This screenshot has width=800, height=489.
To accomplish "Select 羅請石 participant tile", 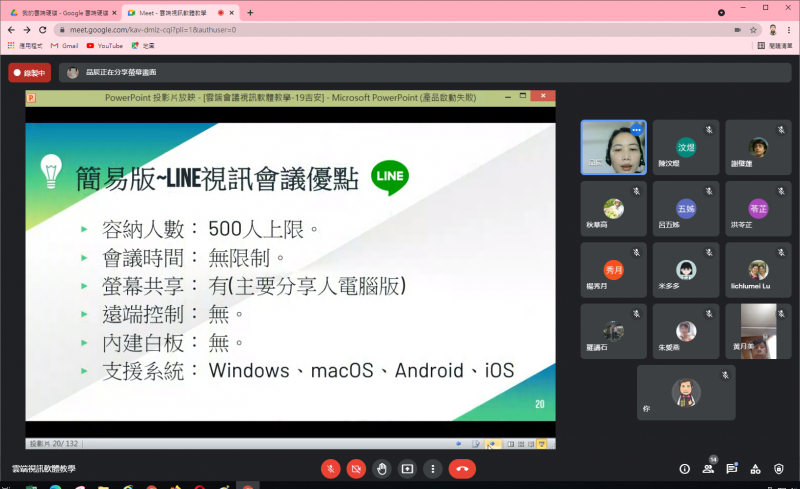I will pyautogui.click(x=613, y=331).
